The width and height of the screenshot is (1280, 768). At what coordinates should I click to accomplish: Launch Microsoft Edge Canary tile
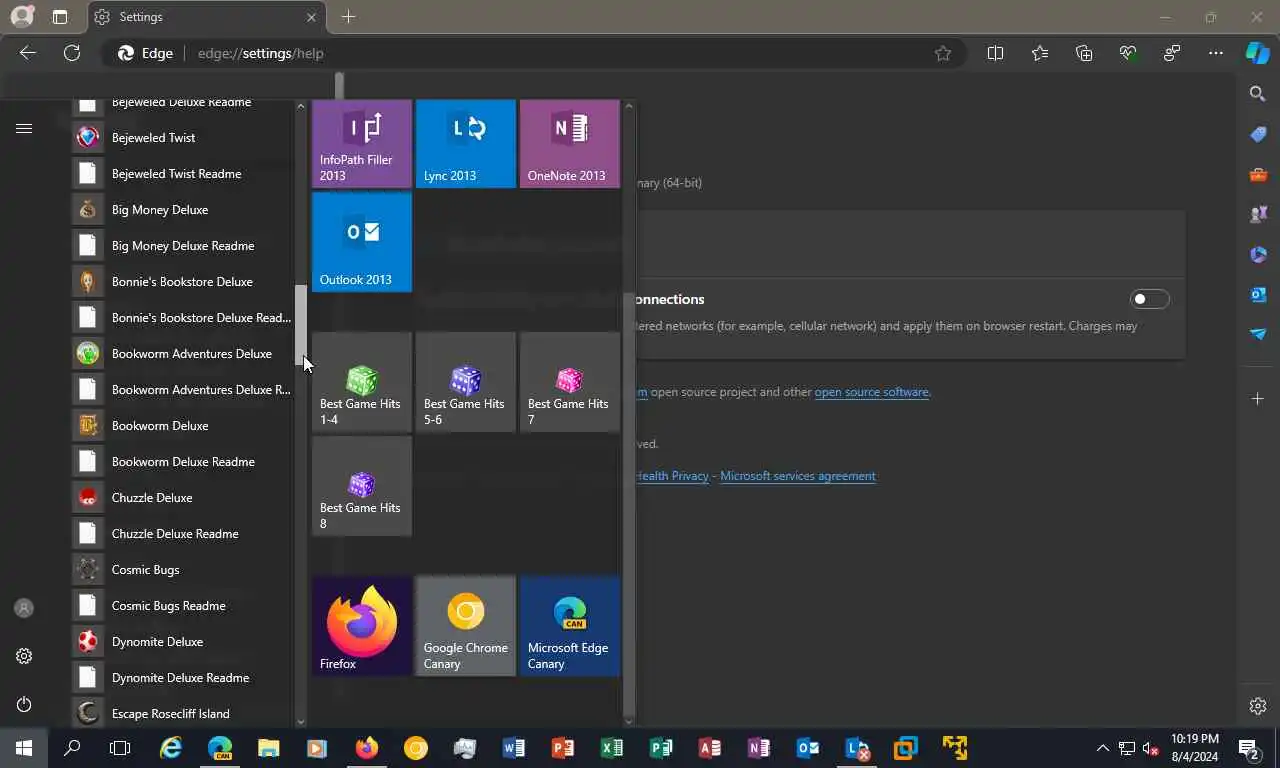click(570, 626)
